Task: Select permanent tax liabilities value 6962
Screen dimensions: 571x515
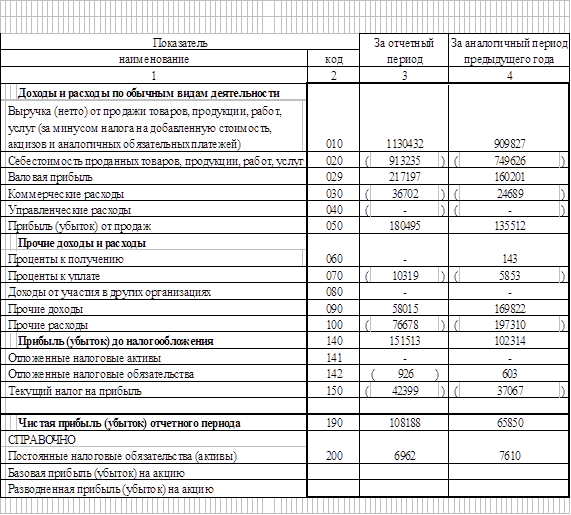Action: pyautogui.click(x=404, y=455)
